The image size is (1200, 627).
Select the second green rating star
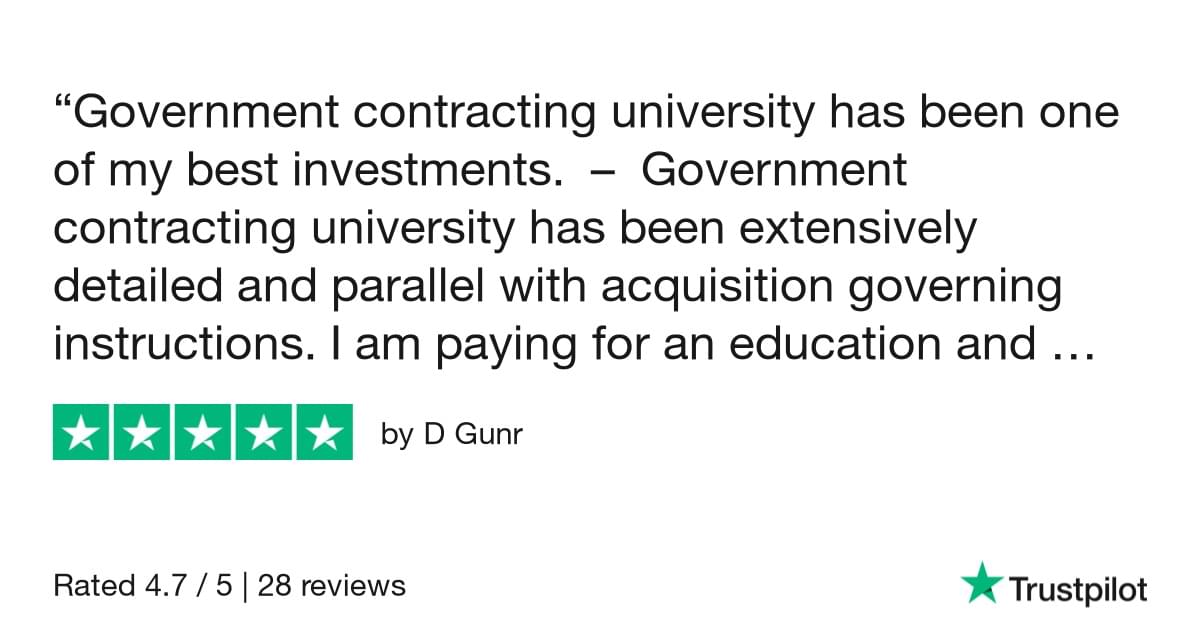[143, 432]
